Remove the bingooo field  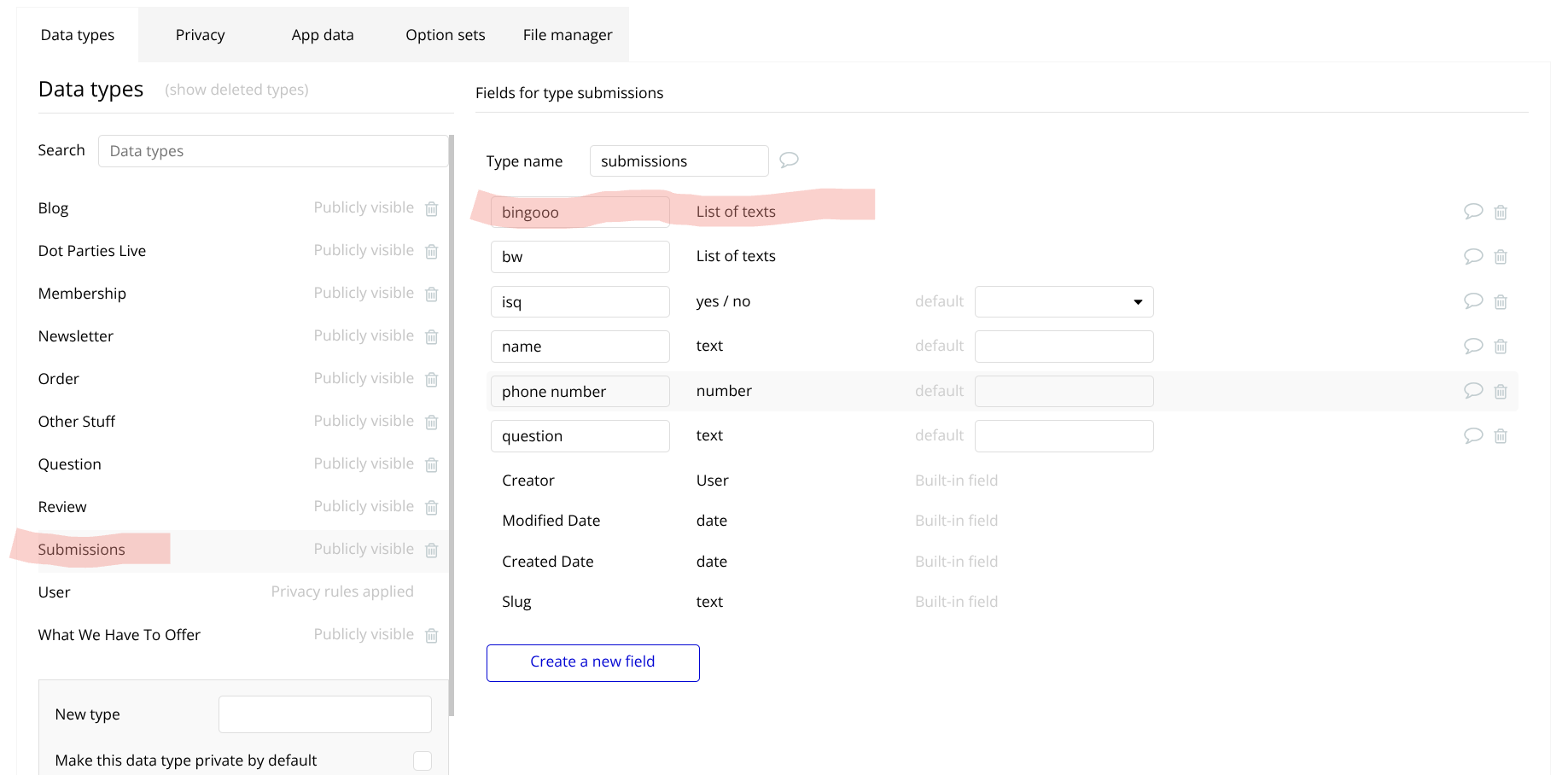pyautogui.click(x=1501, y=213)
